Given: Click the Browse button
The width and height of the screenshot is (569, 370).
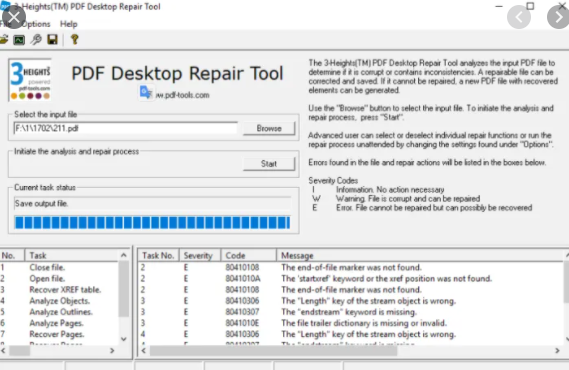Looking at the screenshot, I should coord(269,128).
